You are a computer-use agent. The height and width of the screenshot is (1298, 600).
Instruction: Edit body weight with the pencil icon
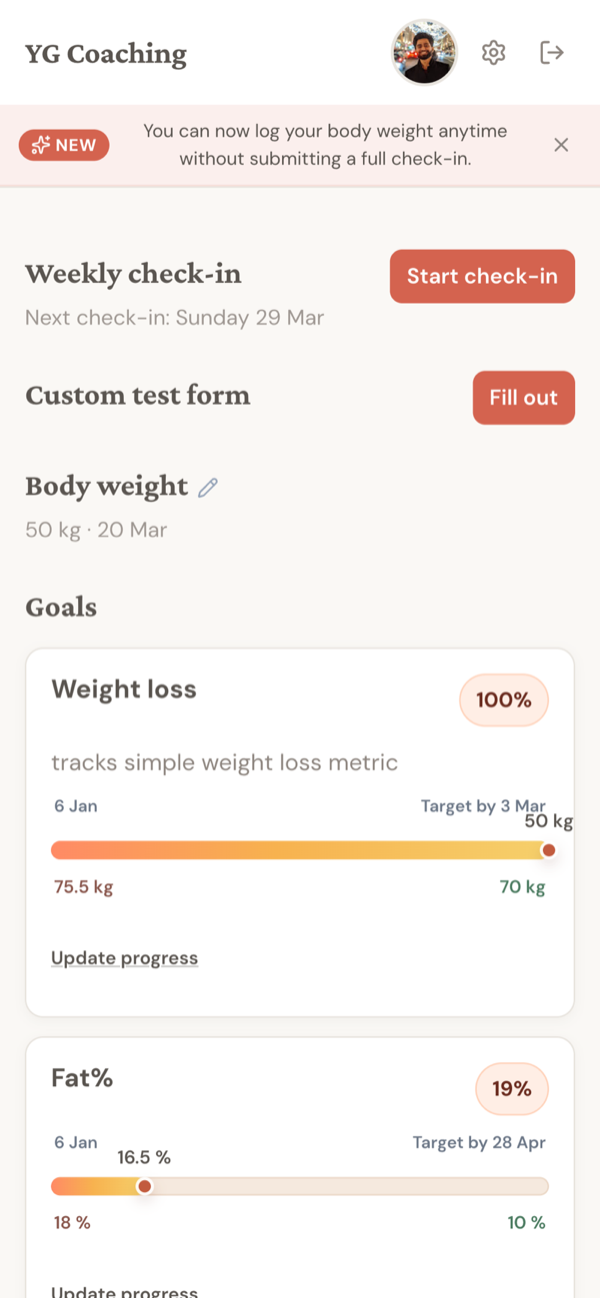207,488
